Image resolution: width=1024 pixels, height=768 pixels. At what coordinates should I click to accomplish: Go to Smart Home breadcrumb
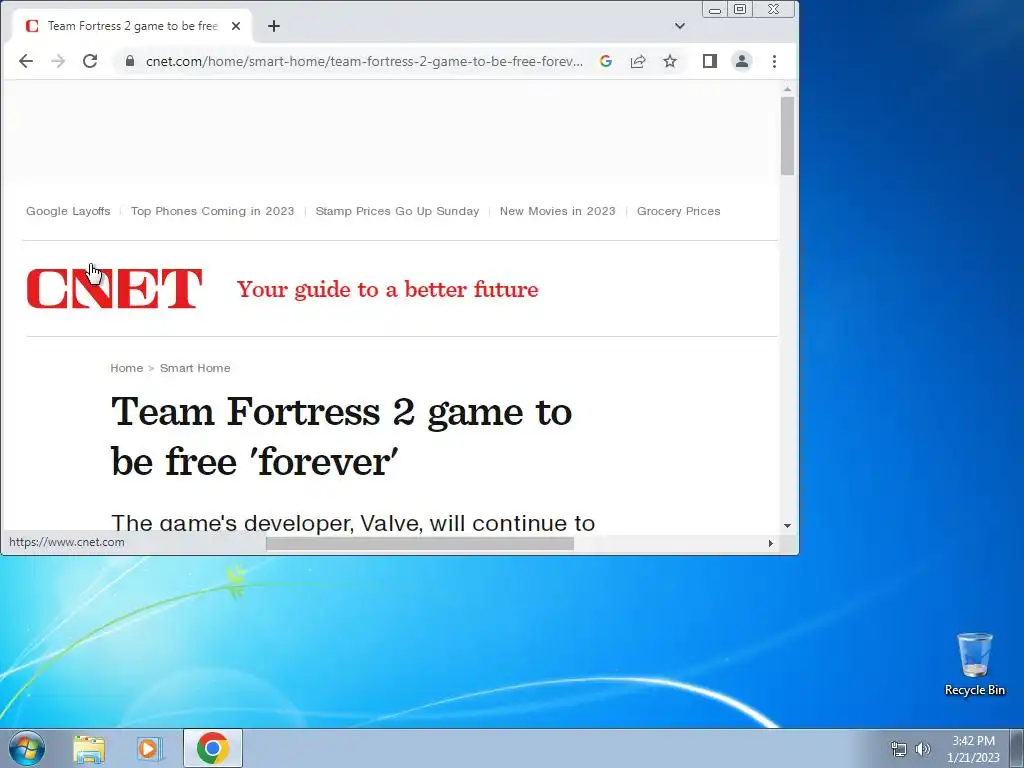pos(195,368)
